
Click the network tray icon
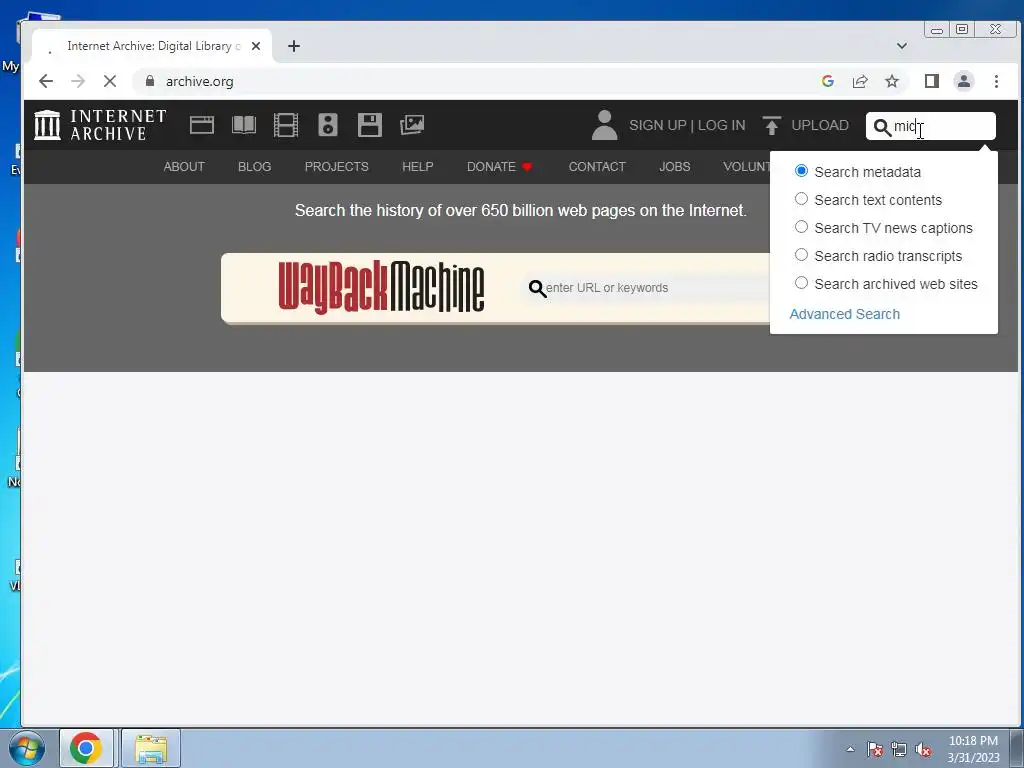(899, 750)
